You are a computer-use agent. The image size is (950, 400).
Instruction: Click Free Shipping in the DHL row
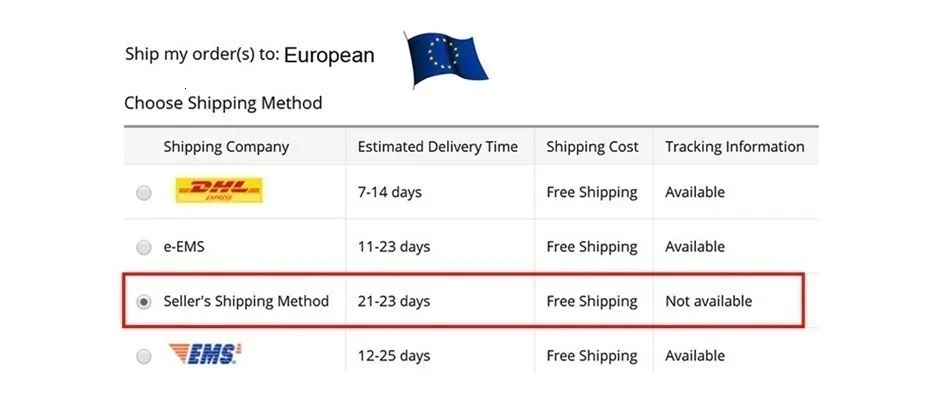click(592, 193)
